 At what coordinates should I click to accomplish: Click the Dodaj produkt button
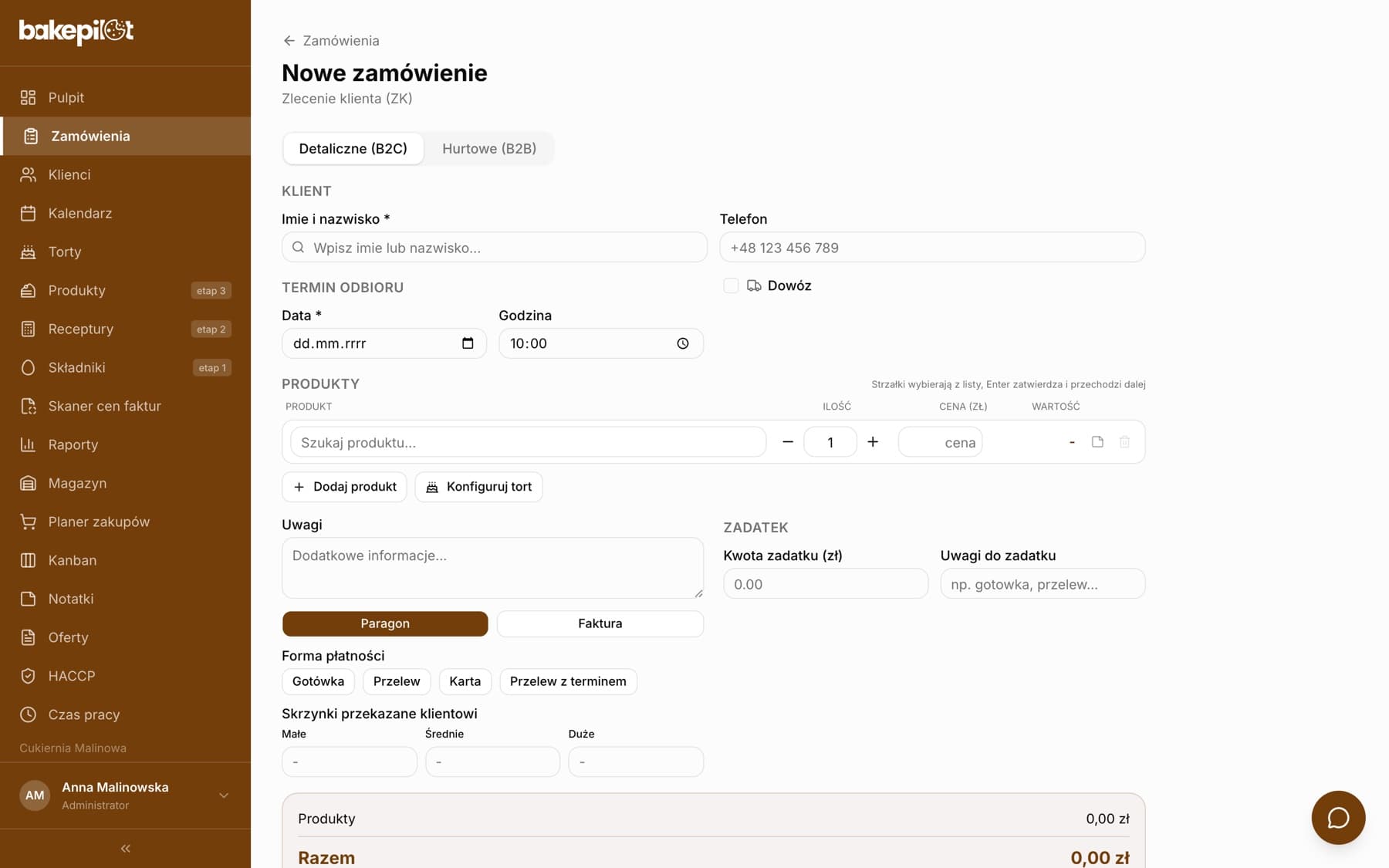344,487
